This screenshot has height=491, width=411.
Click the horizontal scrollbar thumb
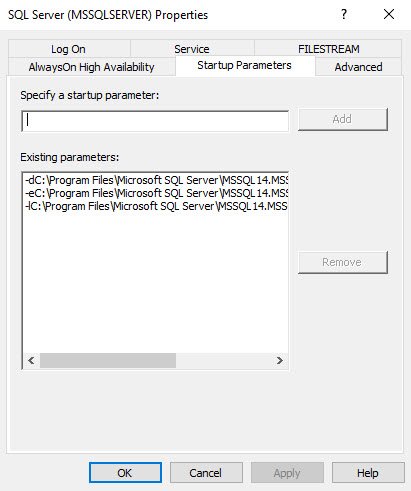[108, 360]
